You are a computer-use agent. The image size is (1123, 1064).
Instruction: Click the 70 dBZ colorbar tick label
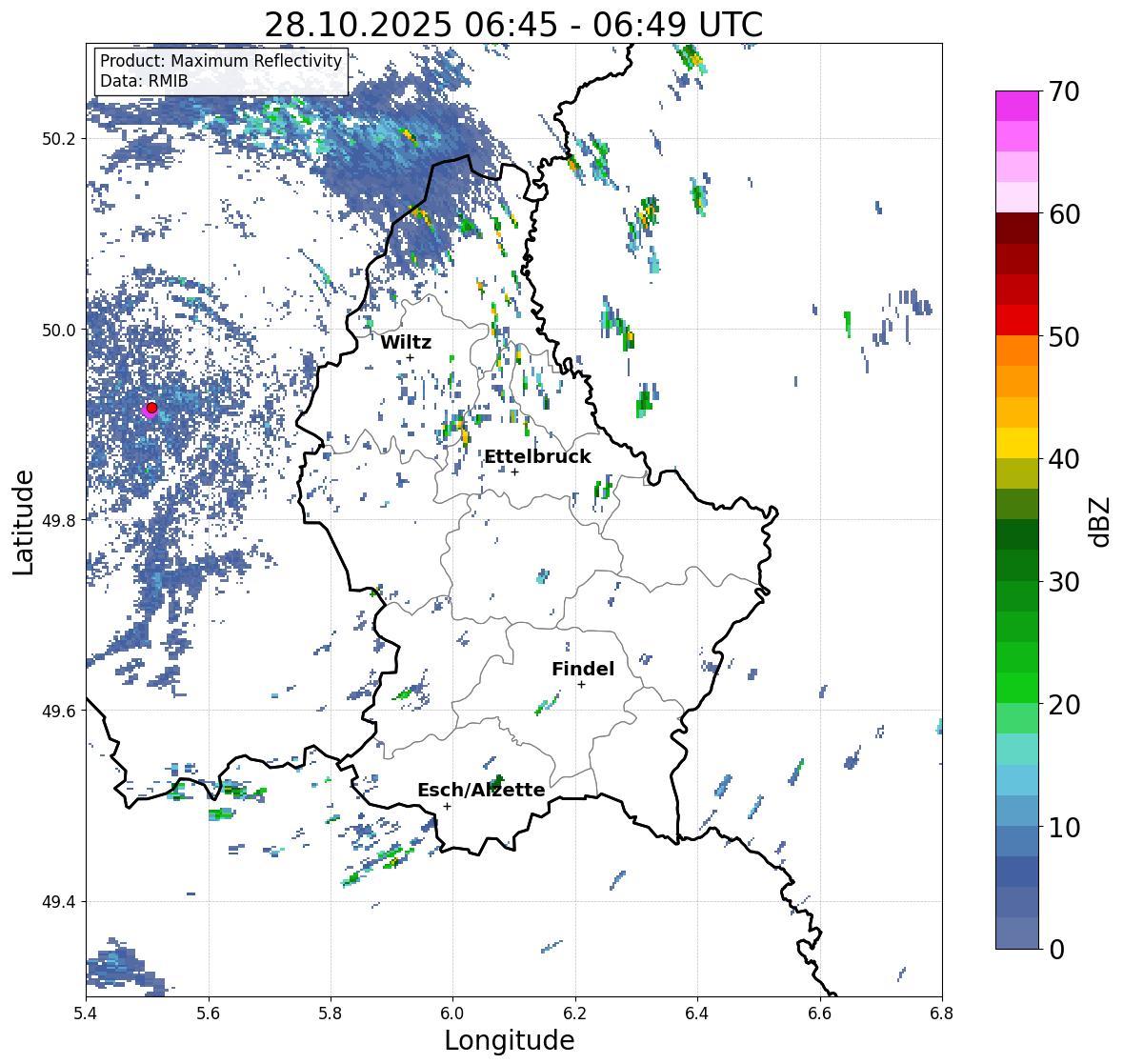tap(1064, 91)
